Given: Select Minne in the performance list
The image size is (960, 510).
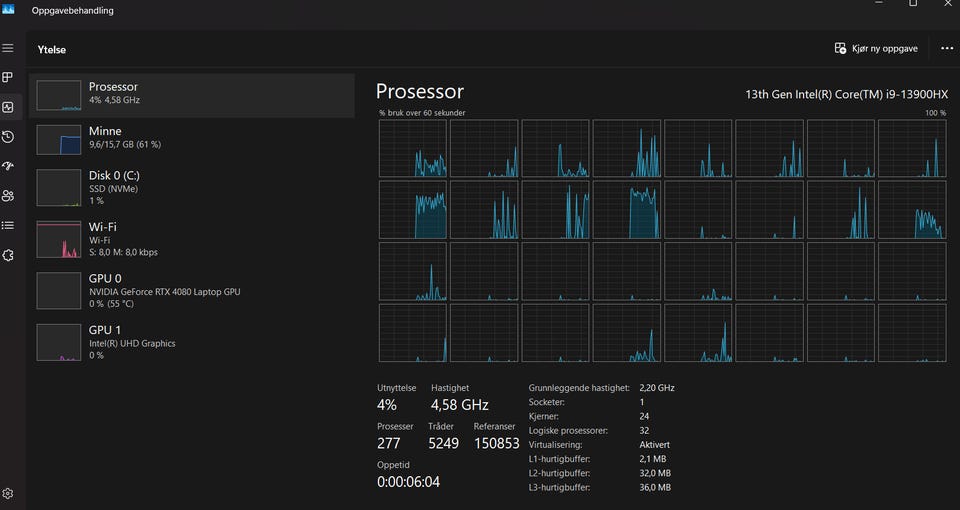Looking at the screenshot, I should [x=192, y=140].
